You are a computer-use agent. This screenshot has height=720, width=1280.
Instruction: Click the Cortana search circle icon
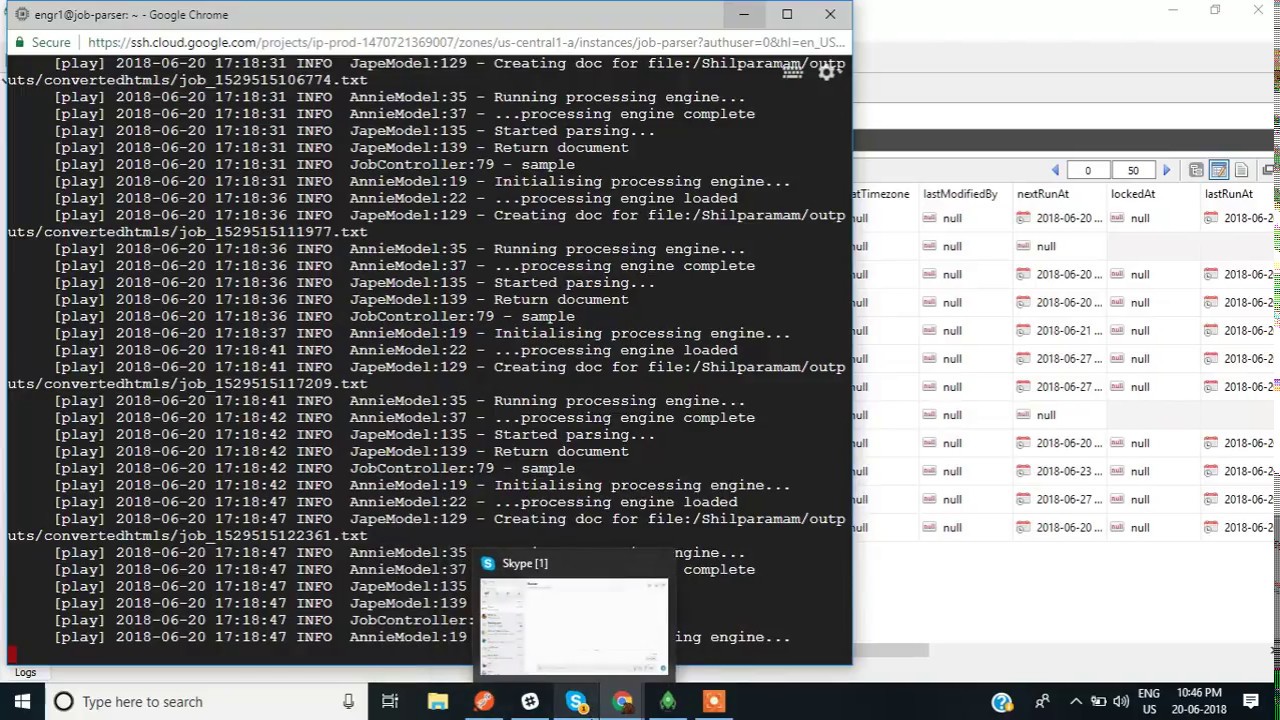[x=63, y=701]
